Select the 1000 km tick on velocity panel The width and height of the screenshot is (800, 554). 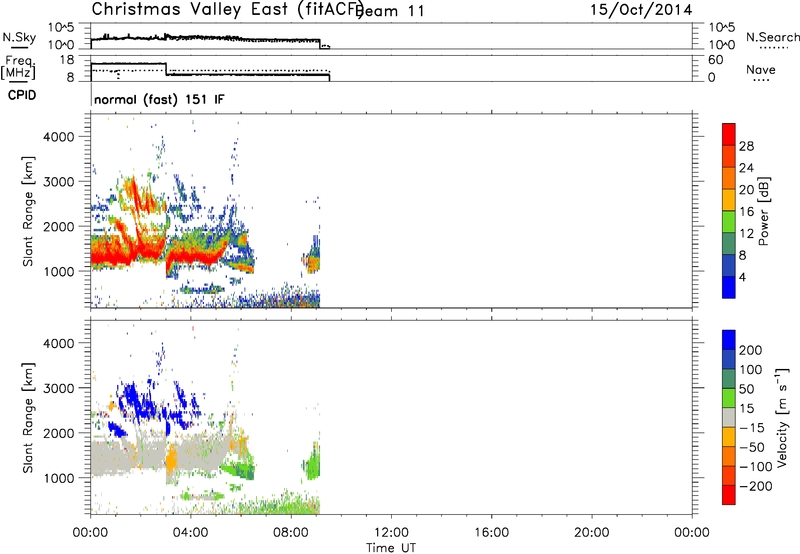coord(59,478)
